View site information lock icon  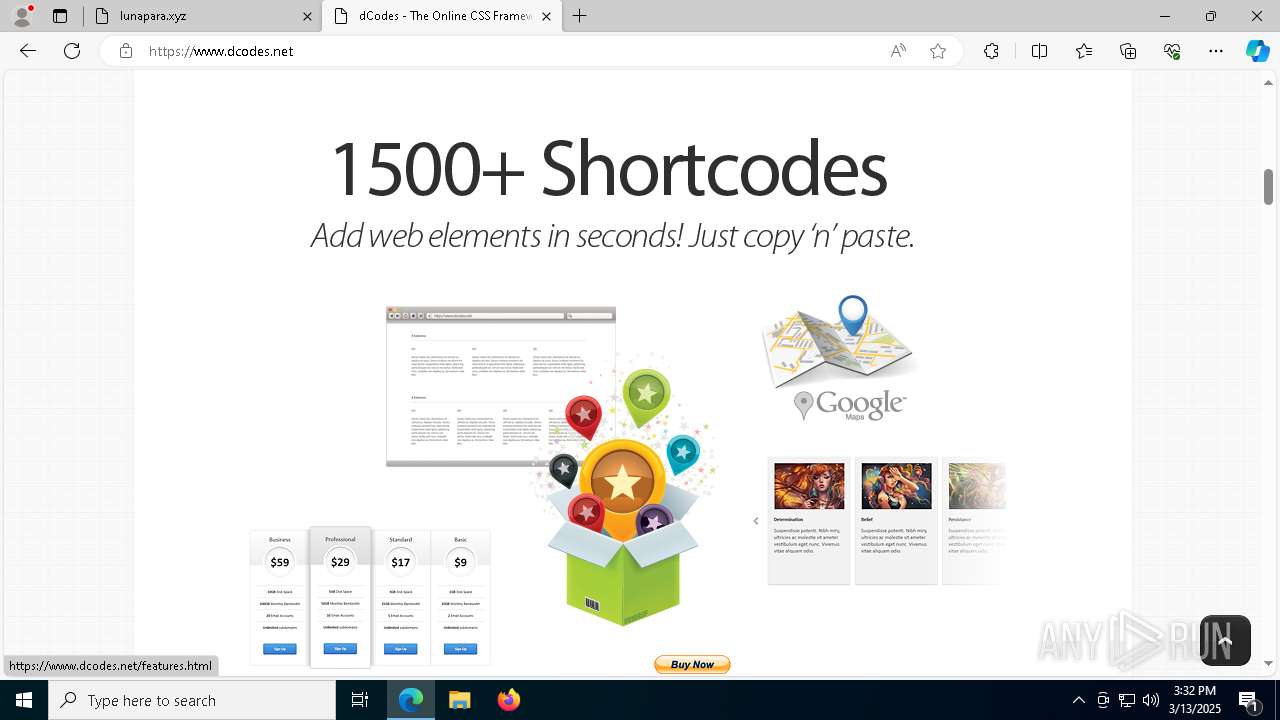[126, 51]
